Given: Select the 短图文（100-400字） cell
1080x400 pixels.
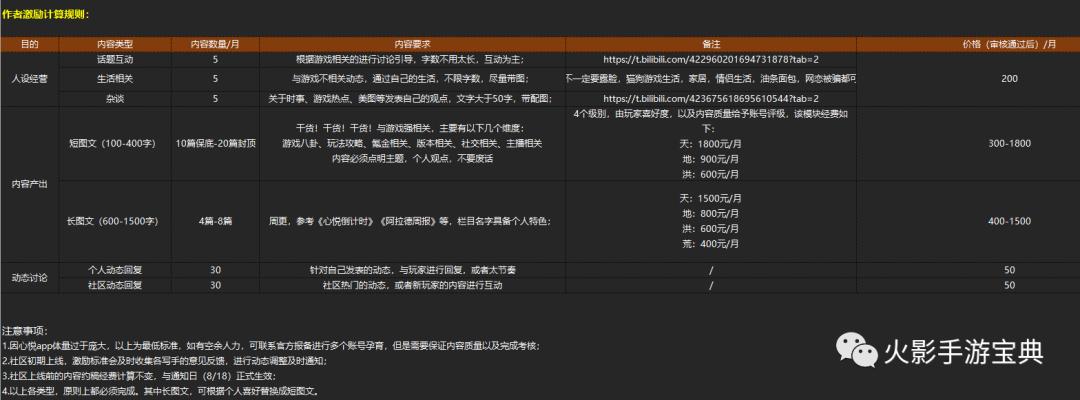Looking at the screenshot, I should click(x=115, y=143).
